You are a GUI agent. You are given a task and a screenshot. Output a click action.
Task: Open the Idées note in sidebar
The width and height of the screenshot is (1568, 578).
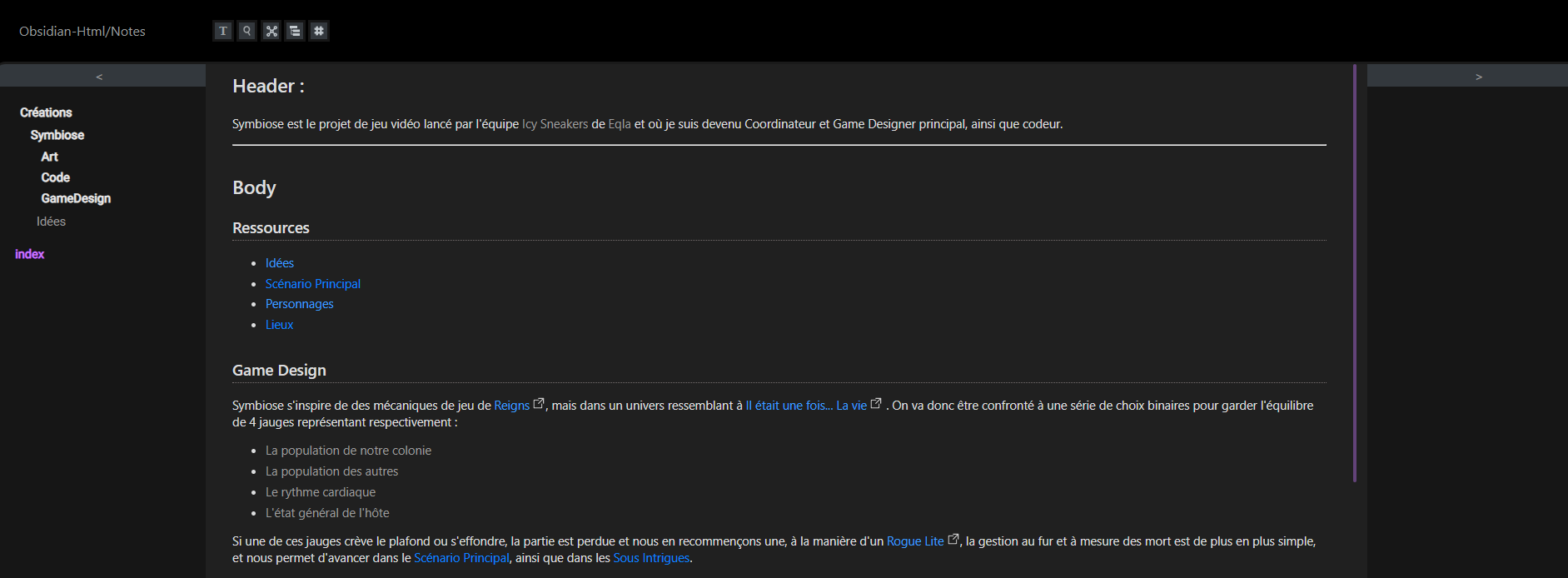[51, 222]
